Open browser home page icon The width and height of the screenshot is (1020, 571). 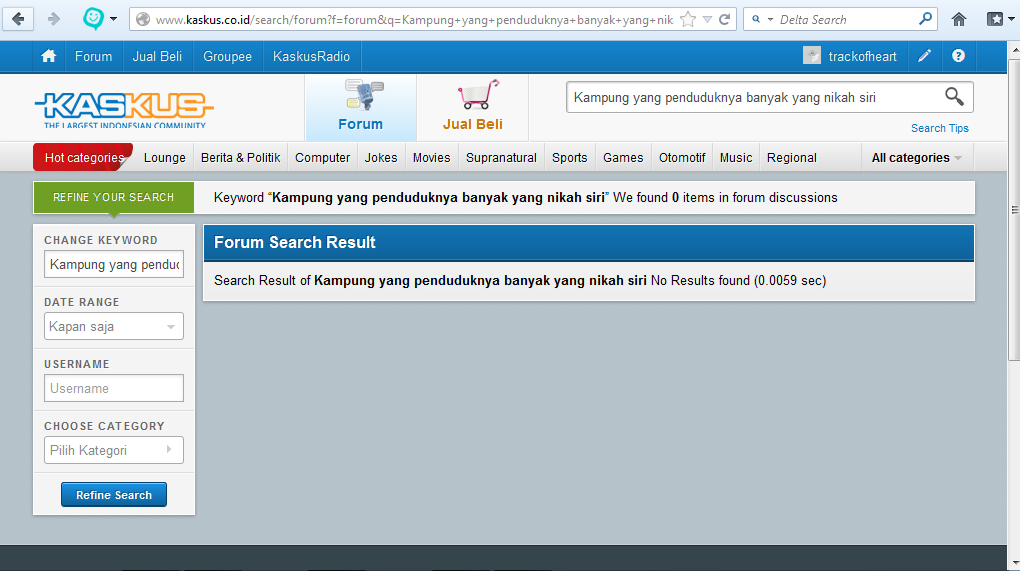(x=958, y=20)
